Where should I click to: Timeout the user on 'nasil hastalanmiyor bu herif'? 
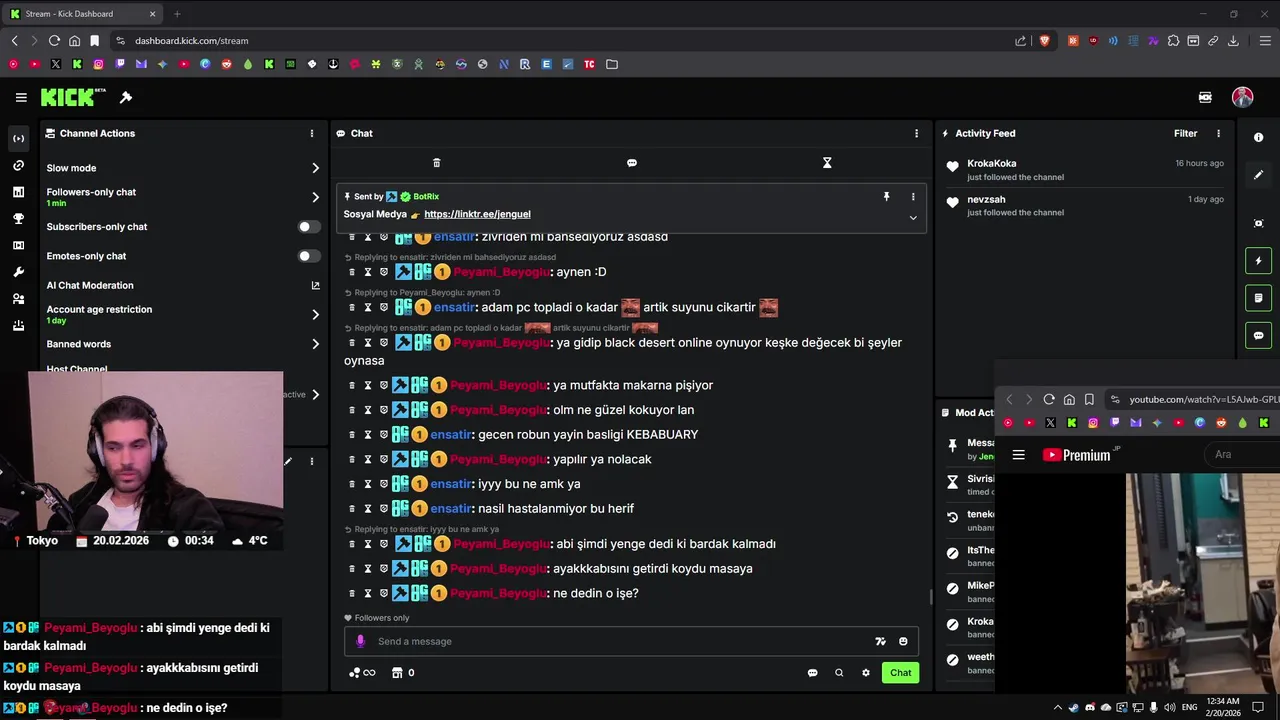[367, 509]
